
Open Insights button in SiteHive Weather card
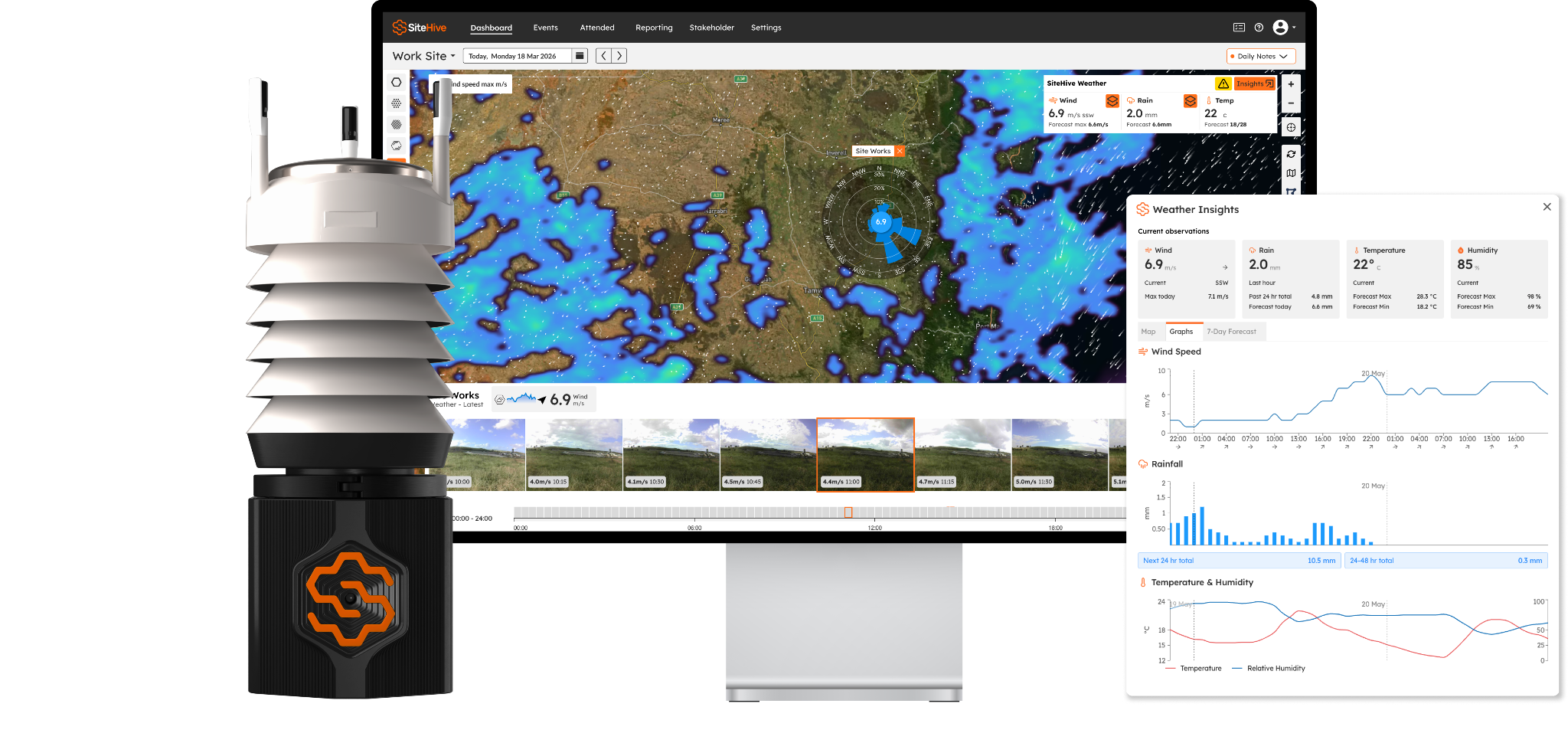1255,83
